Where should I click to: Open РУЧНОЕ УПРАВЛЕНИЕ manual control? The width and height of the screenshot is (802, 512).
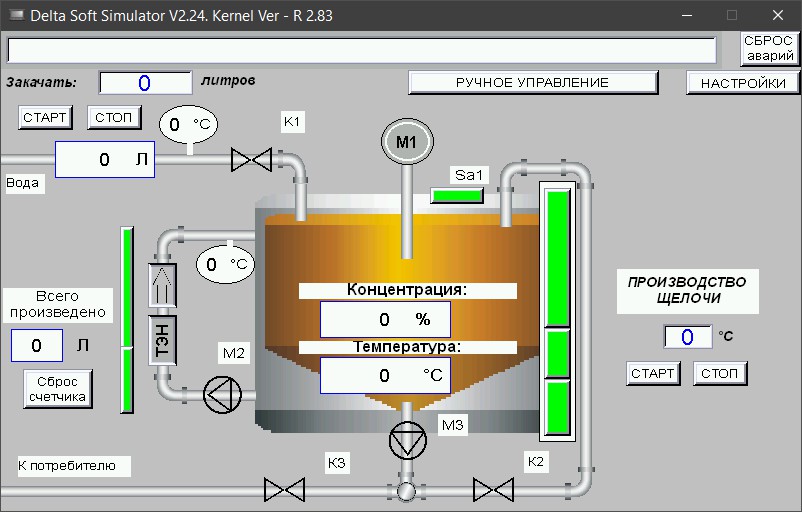click(x=532, y=83)
